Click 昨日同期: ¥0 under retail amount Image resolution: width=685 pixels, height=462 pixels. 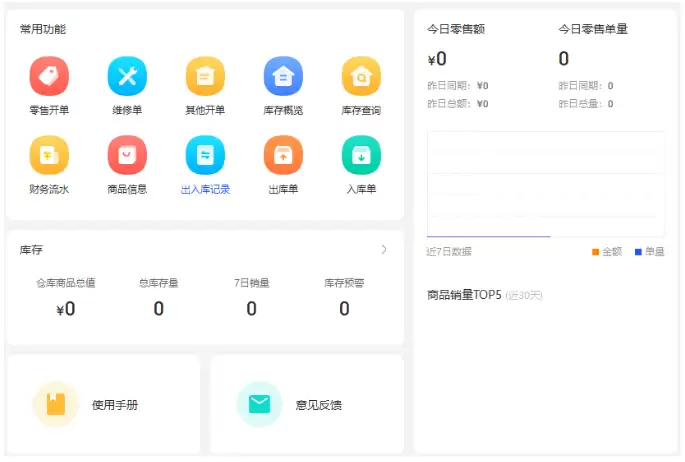tap(457, 86)
